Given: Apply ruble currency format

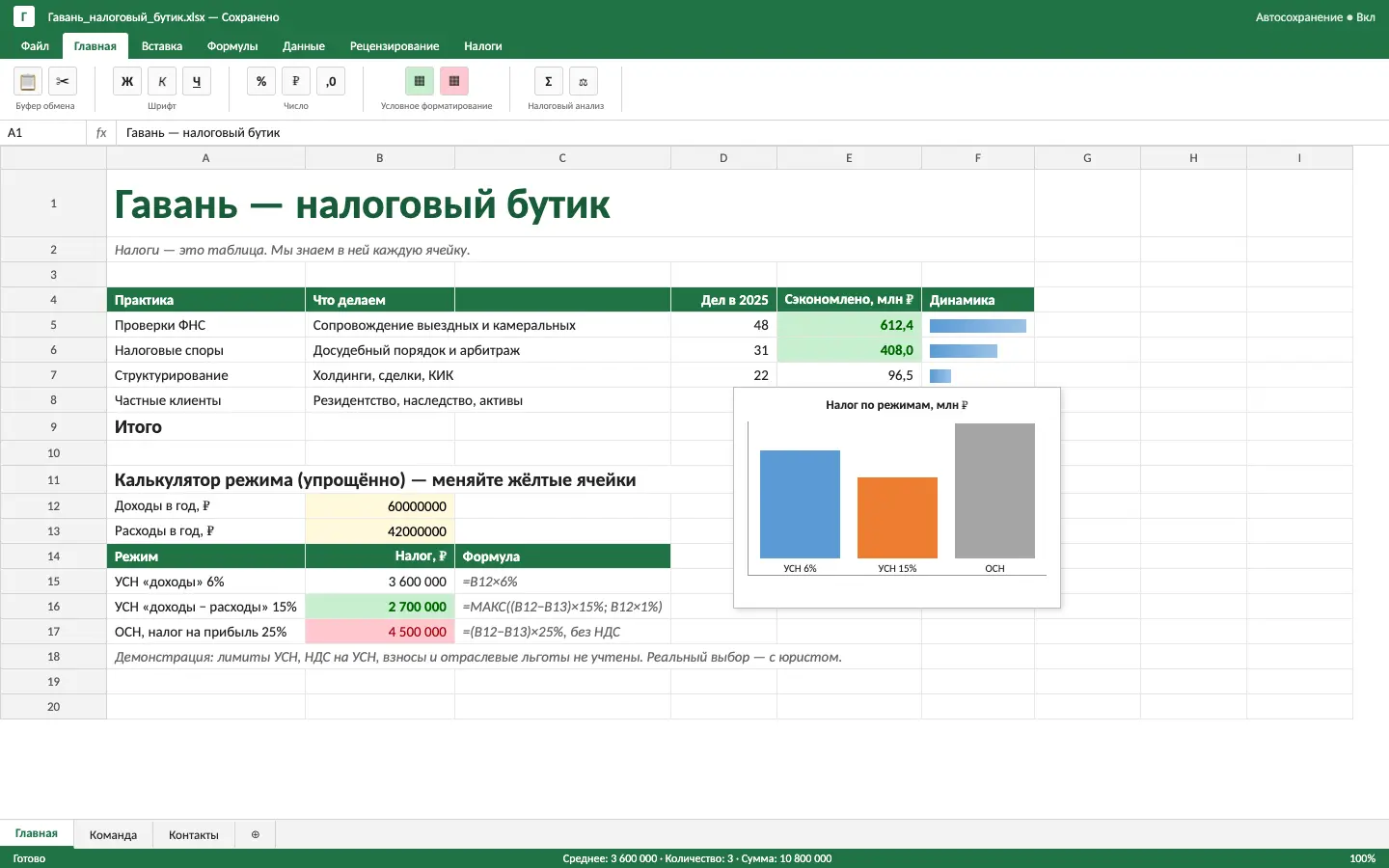Looking at the screenshot, I should point(296,82).
